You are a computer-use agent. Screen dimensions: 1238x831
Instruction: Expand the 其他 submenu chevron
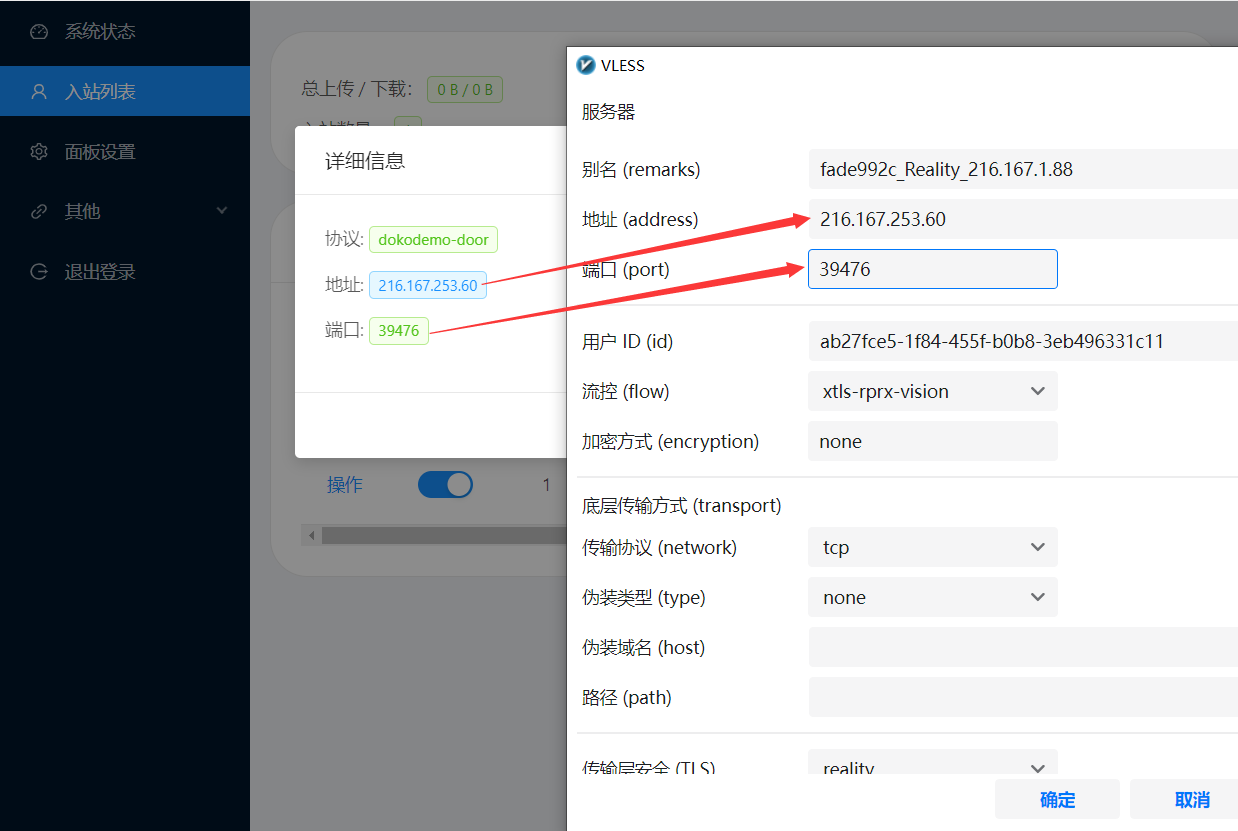click(222, 211)
